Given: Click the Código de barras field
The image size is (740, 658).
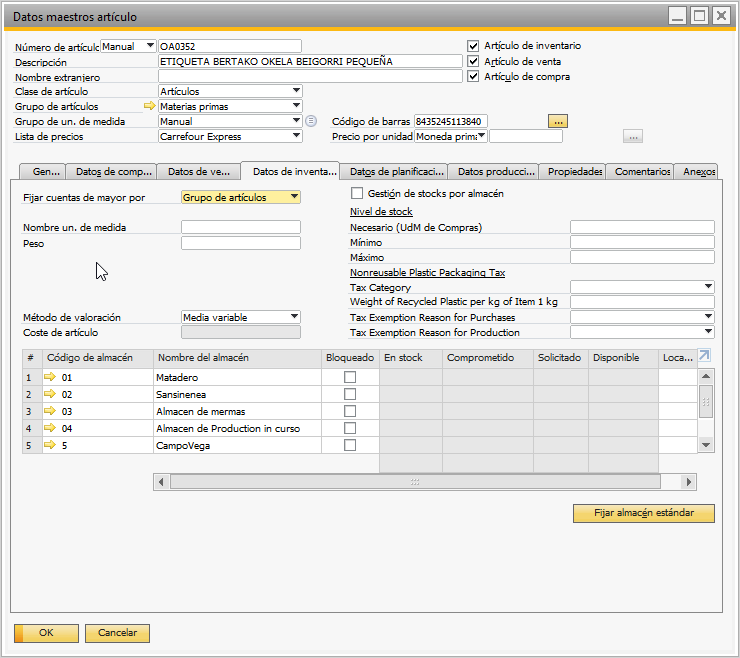Looking at the screenshot, I should pos(451,121).
